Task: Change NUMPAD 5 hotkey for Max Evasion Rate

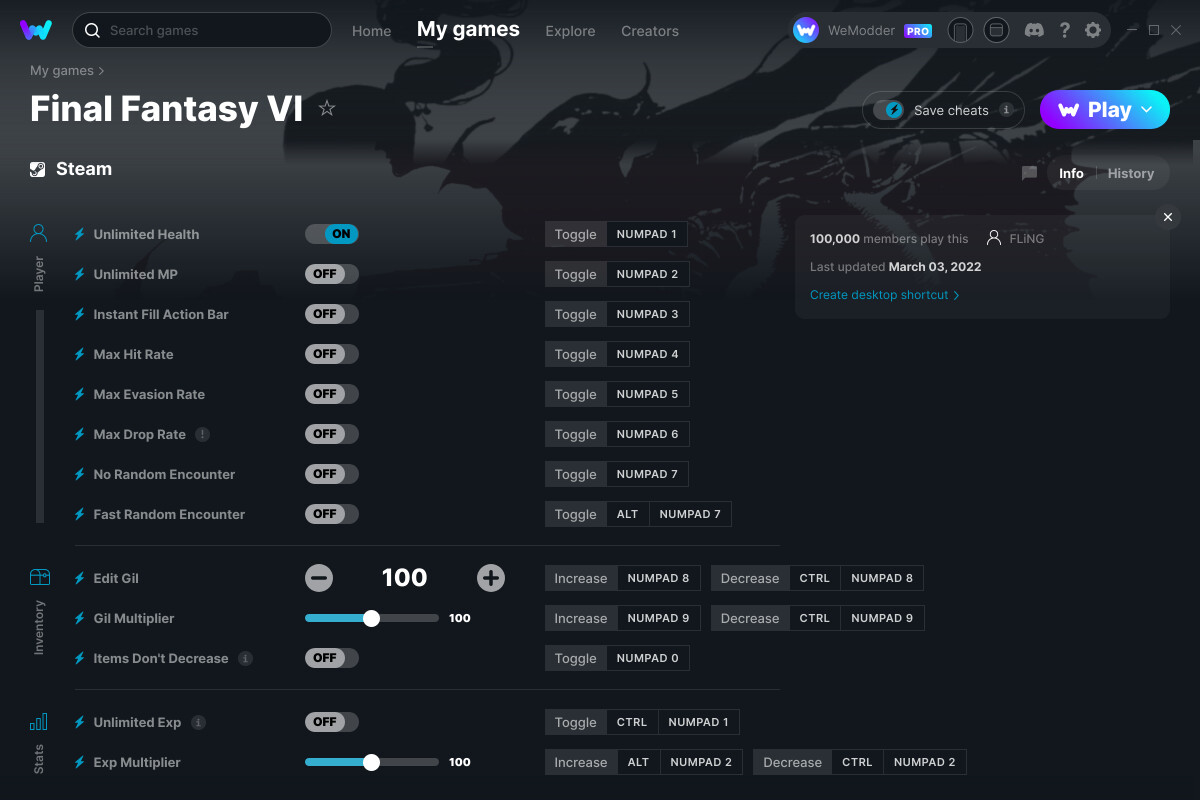Action: click(x=648, y=394)
